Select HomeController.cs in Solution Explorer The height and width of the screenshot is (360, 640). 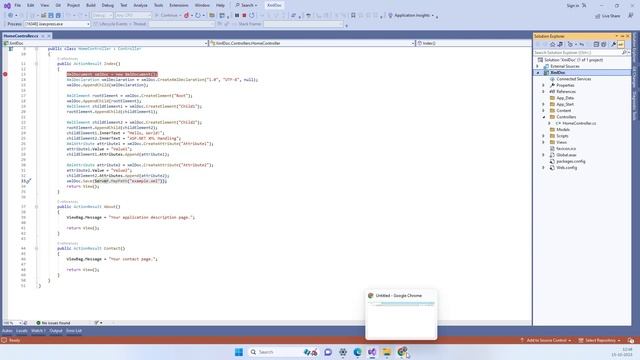pyautogui.click(x=578, y=123)
